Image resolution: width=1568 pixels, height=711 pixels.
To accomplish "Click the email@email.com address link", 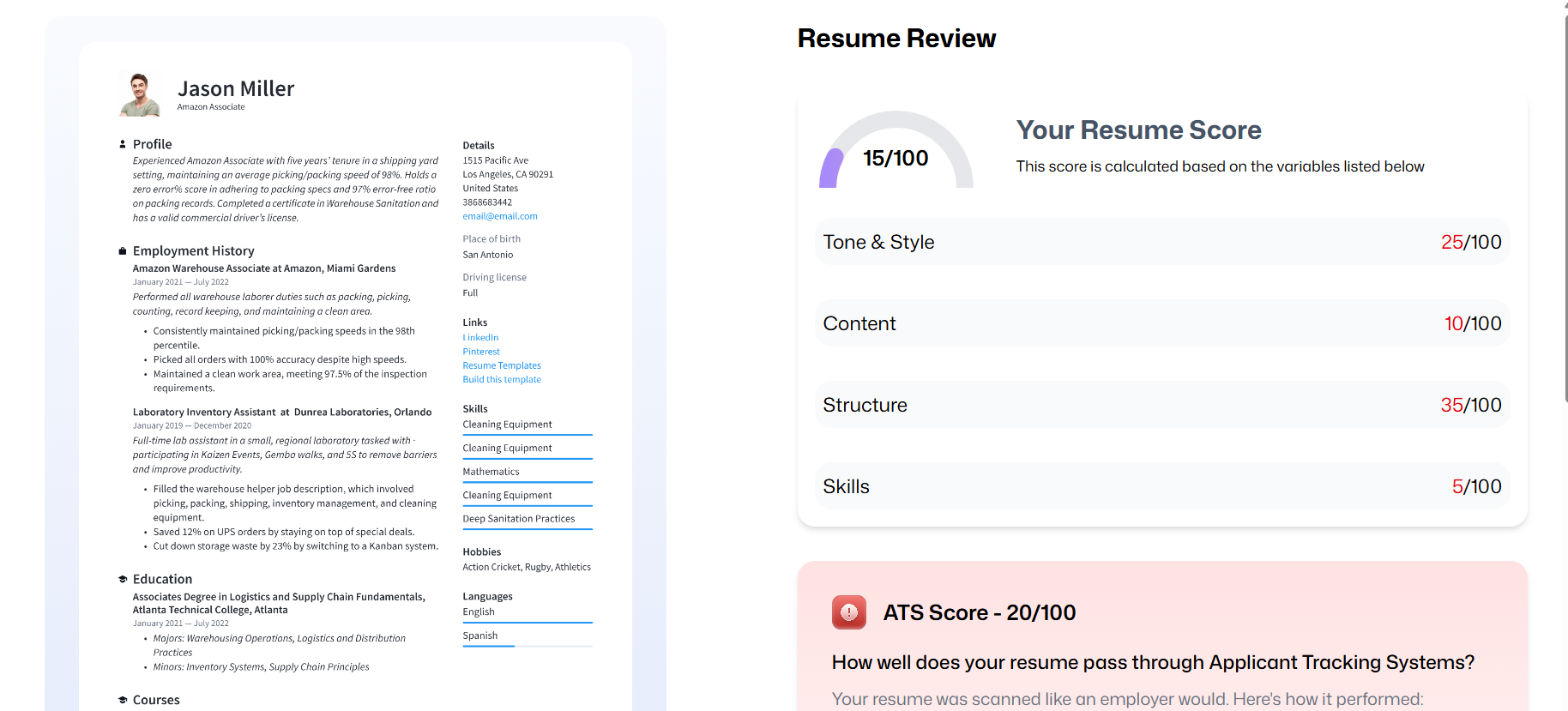I will tap(500, 216).
